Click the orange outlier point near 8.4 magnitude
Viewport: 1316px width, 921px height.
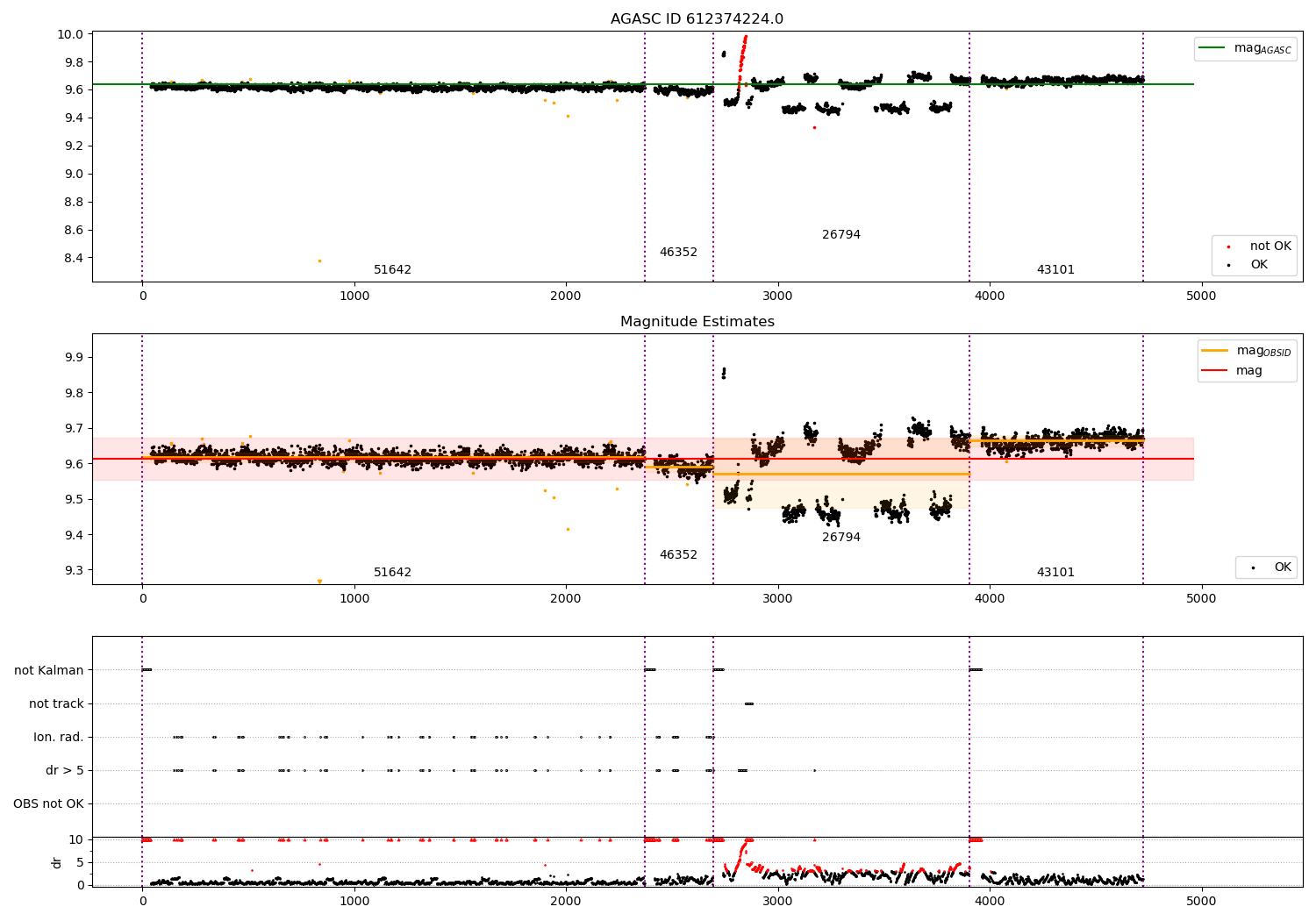[x=319, y=261]
